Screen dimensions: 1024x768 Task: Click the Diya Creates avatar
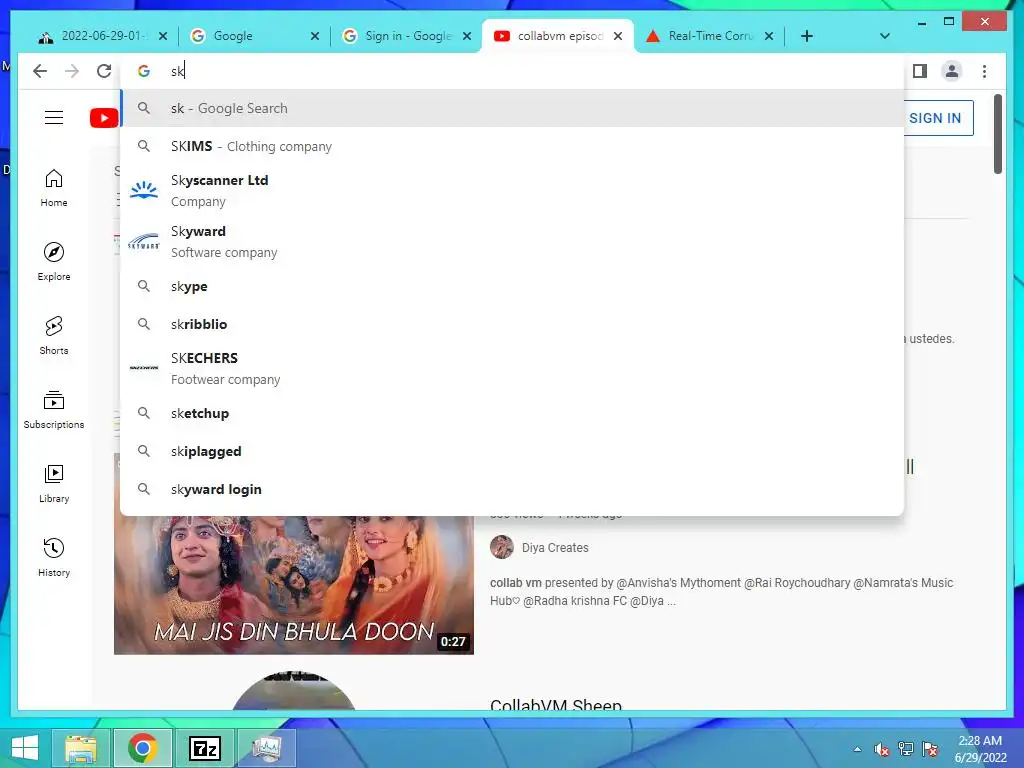point(502,547)
